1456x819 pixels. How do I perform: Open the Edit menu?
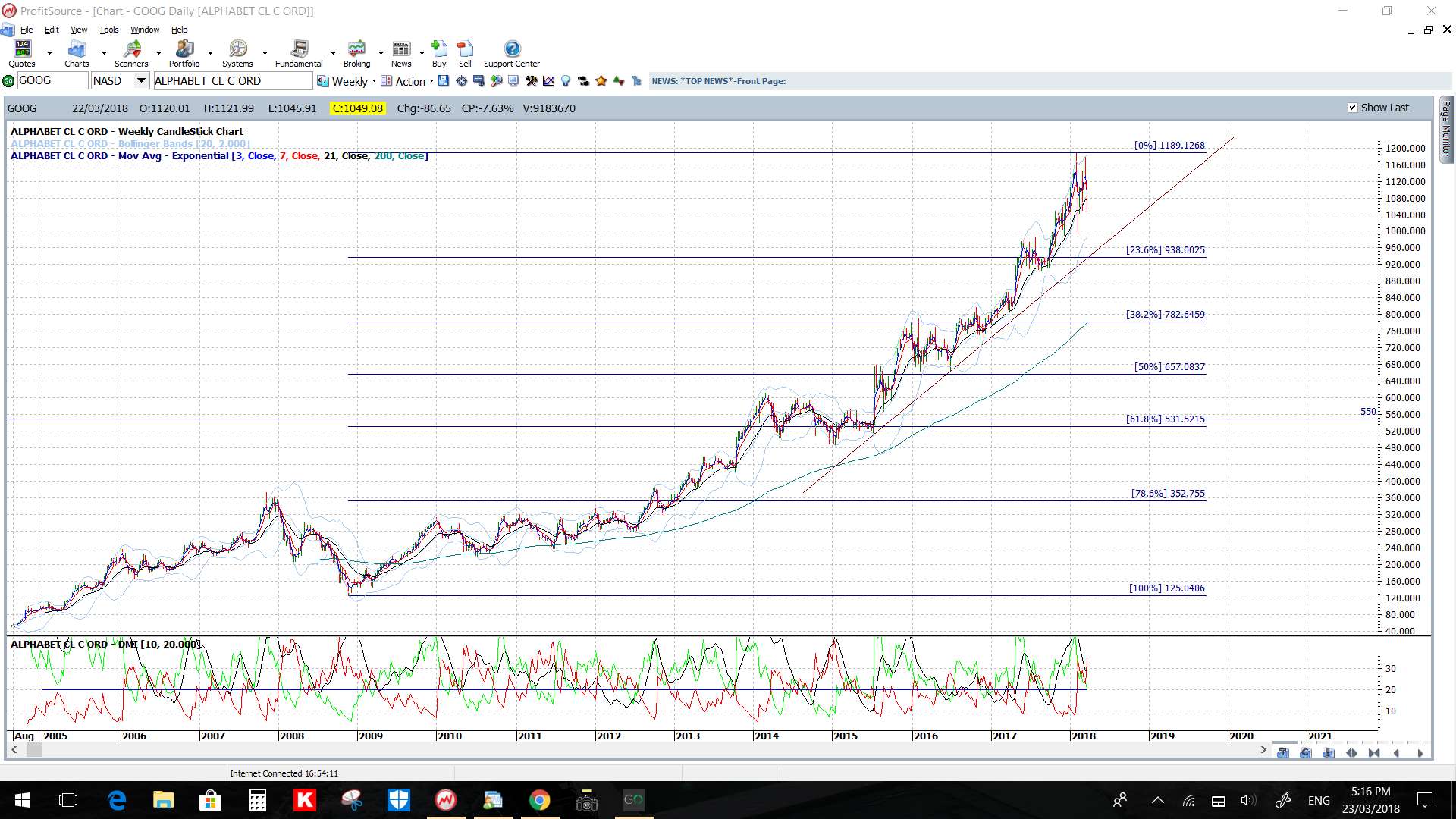coord(52,30)
